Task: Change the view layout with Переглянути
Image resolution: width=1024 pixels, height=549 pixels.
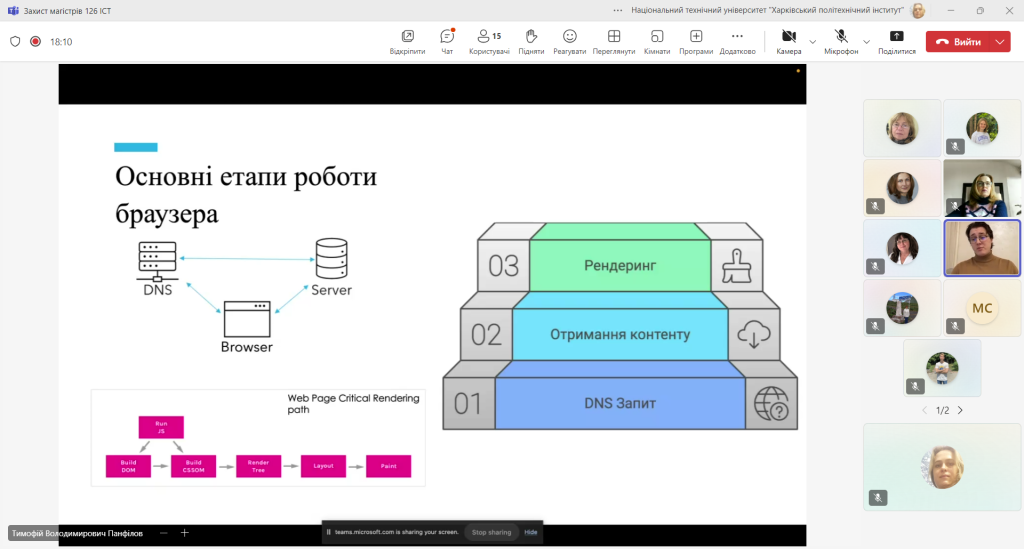Action: [614, 41]
